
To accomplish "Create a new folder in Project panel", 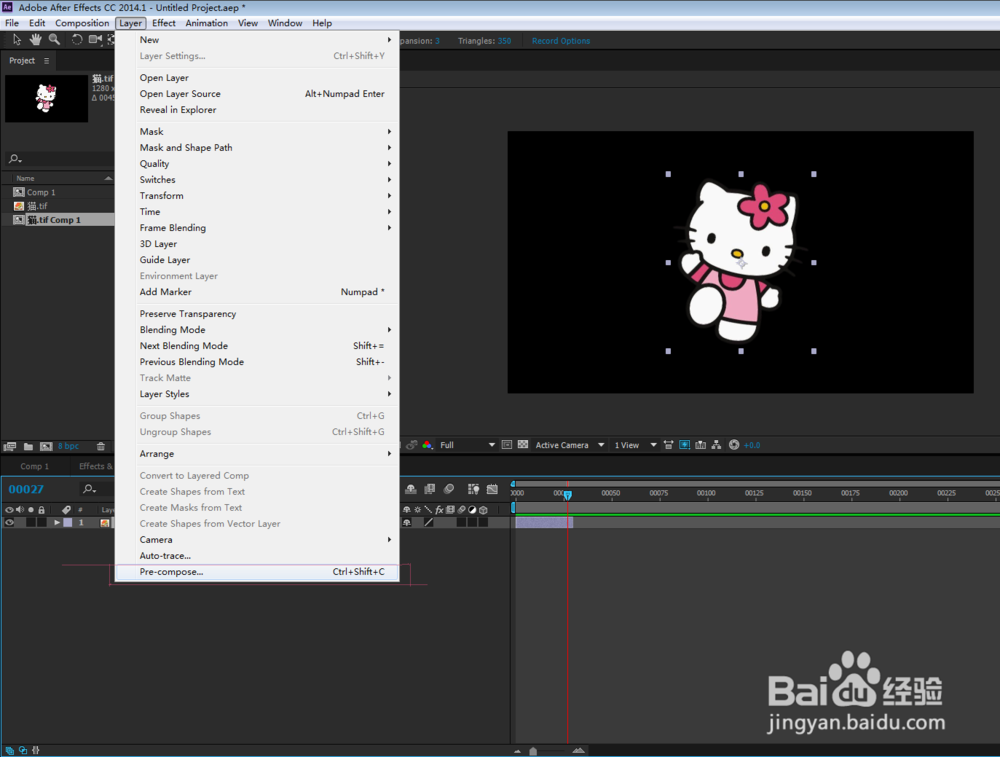I will coord(28,446).
